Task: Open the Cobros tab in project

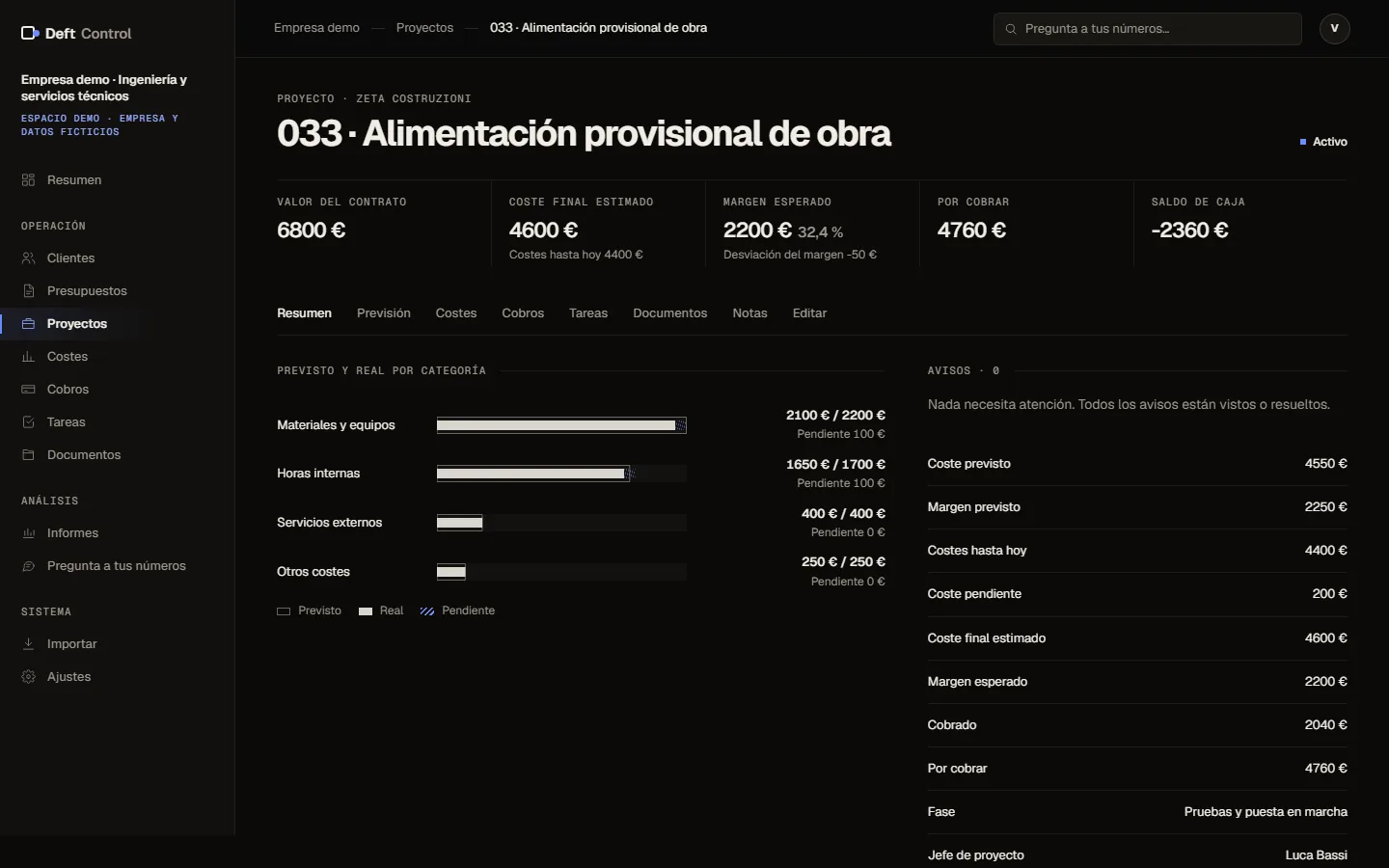Action: pos(523,313)
